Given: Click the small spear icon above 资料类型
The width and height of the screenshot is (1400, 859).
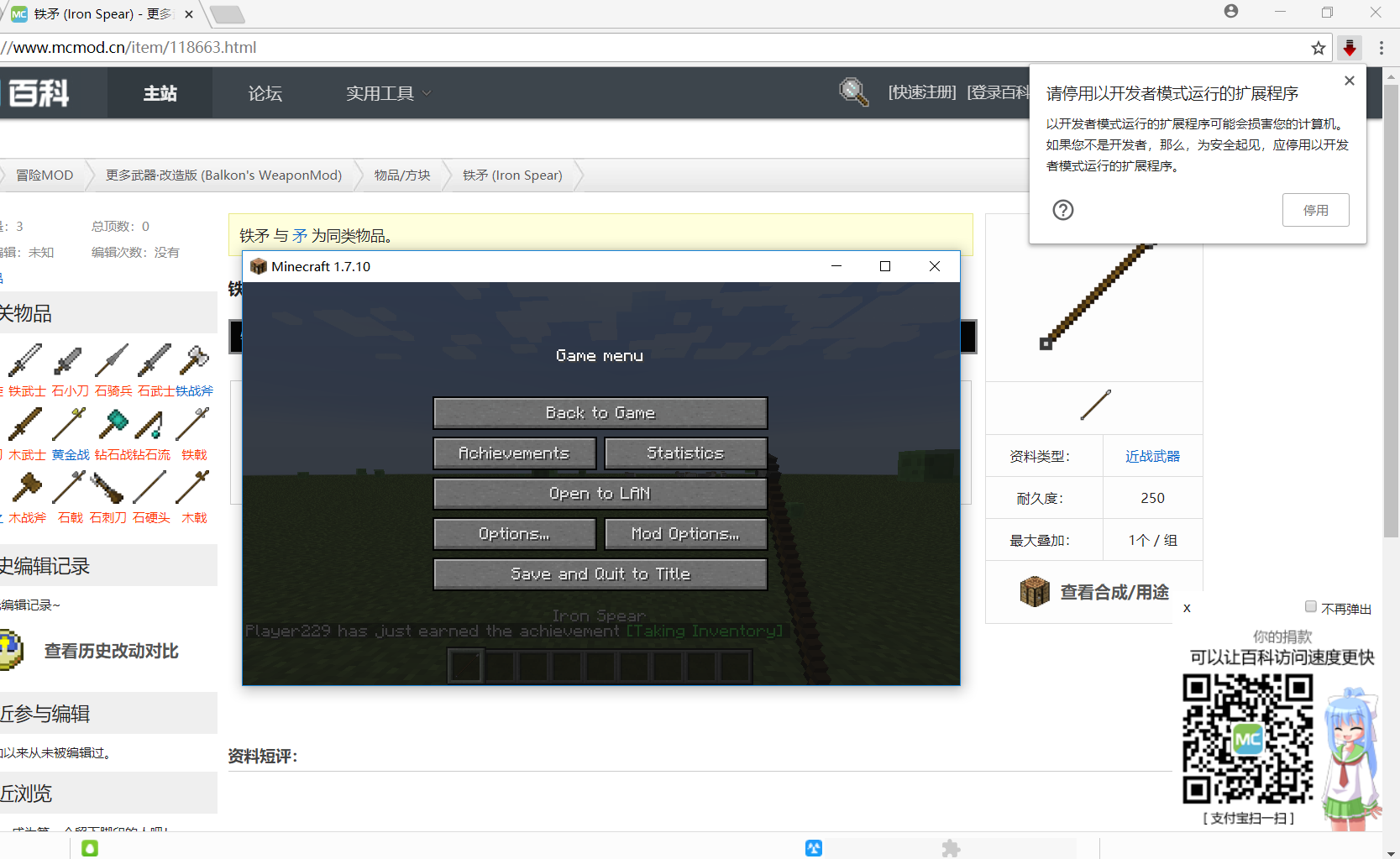Looking at the screenshot, I should 1095,405.
